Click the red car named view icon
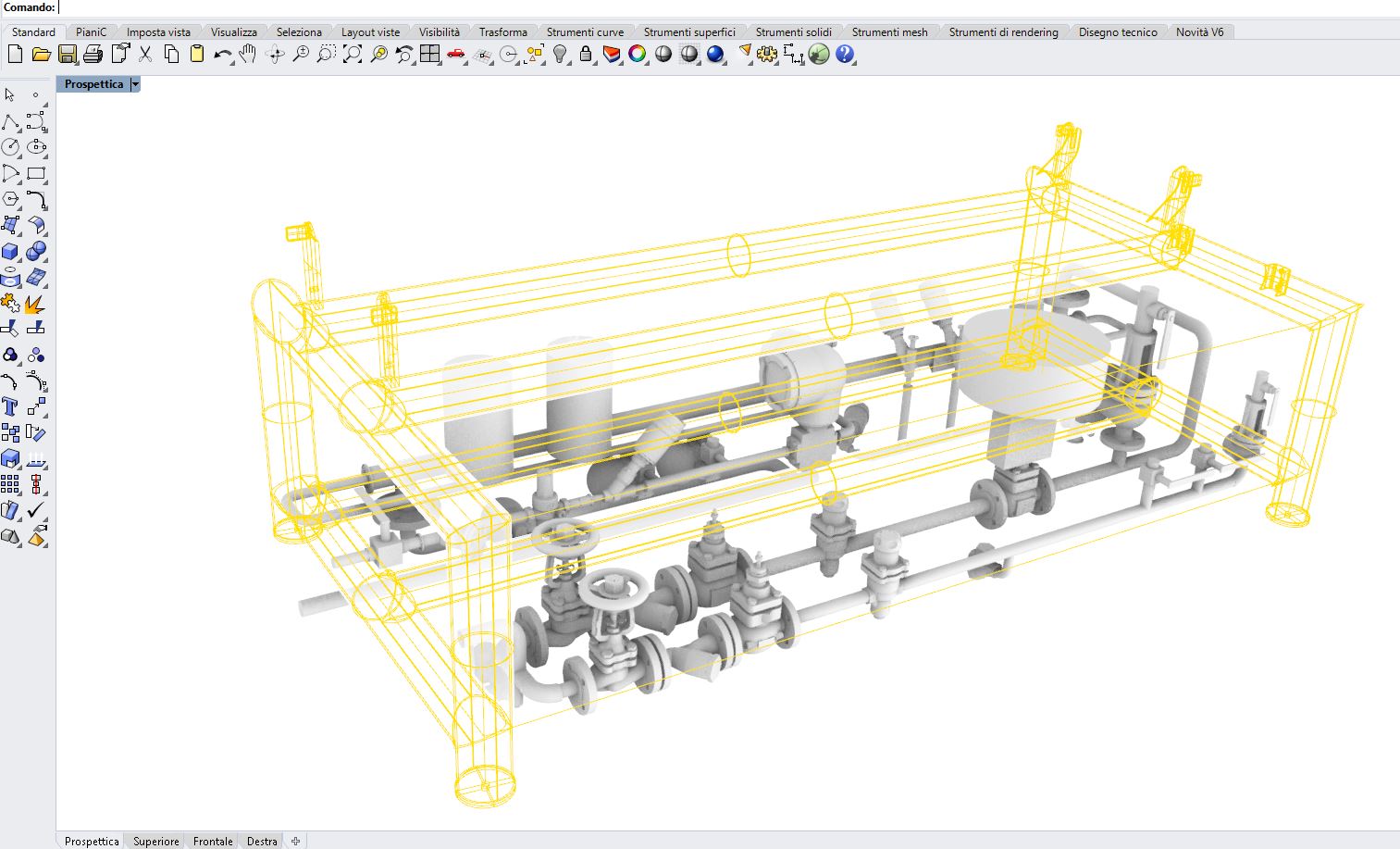This screenshot has height=849, width=1400. point(455,55)
